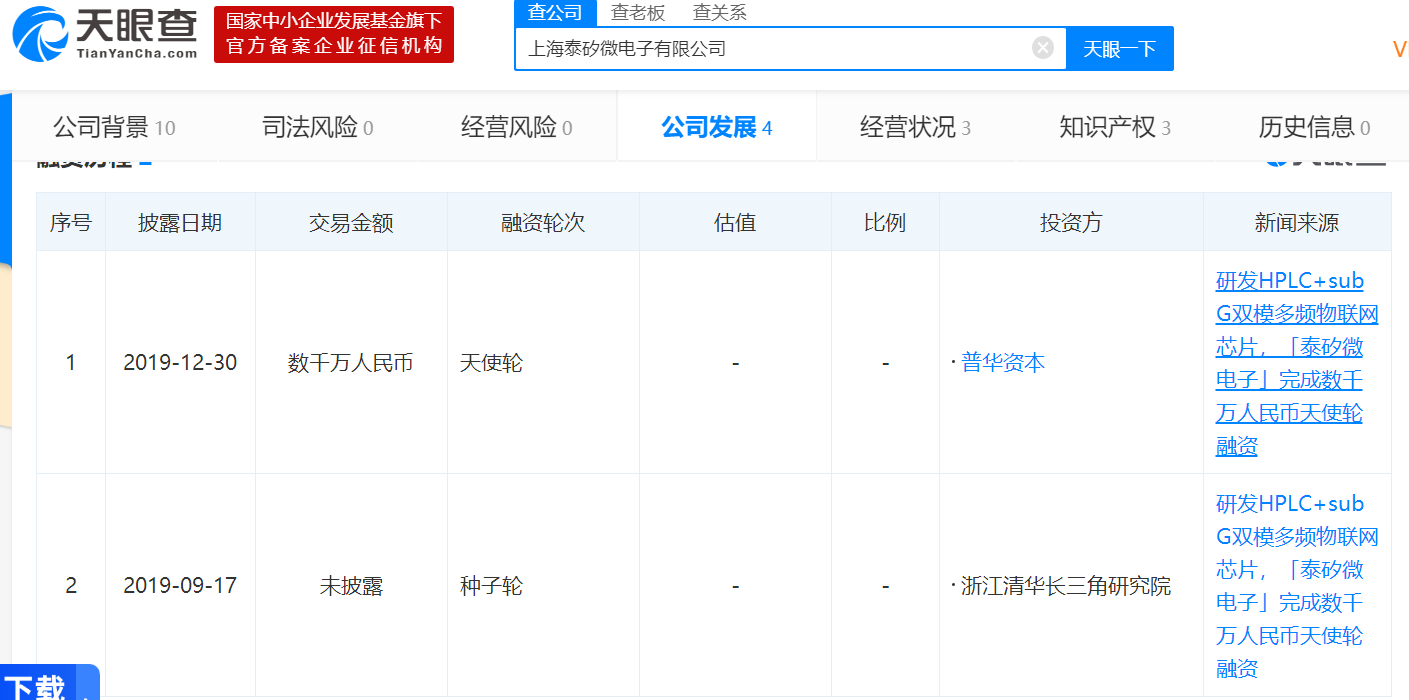Click the 披露日期 column header

180,223
